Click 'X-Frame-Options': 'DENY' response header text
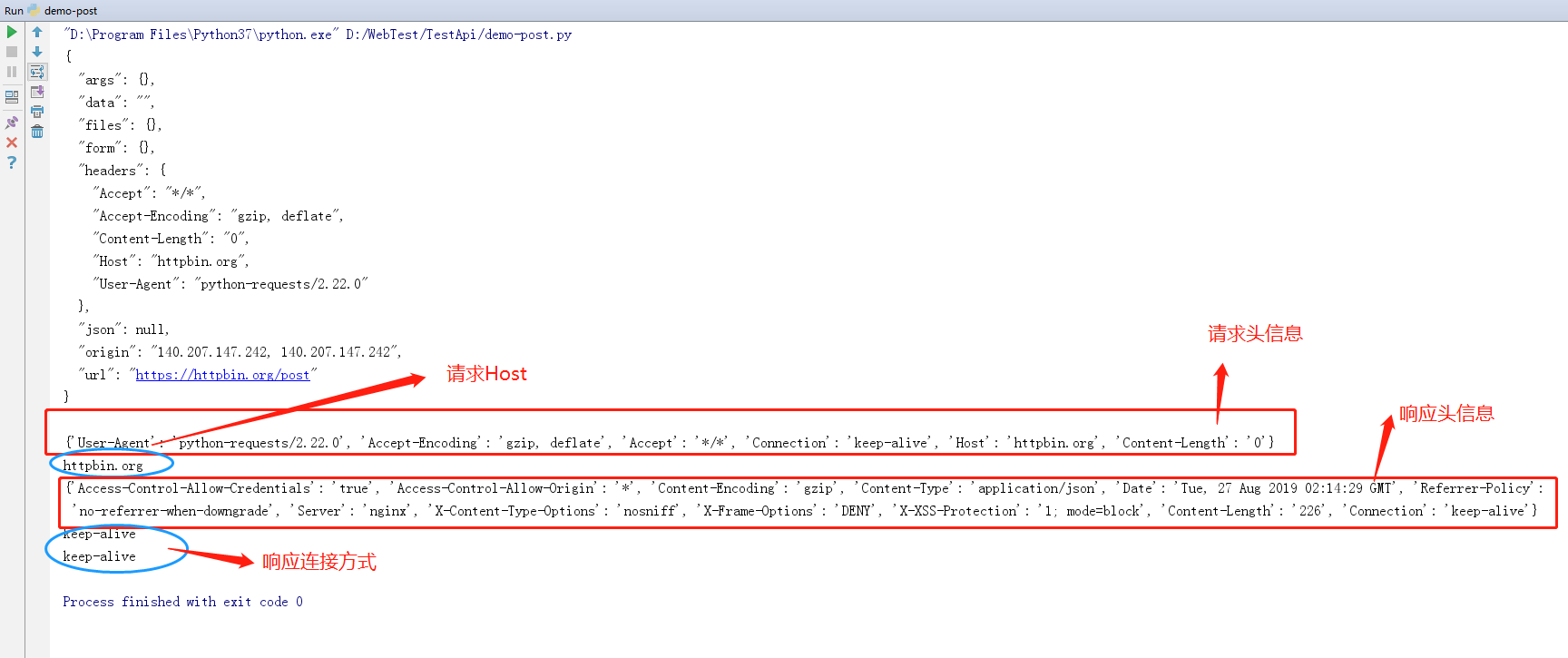The width and height of the screenshot is (1568, 658). click(x=788, y=511)
